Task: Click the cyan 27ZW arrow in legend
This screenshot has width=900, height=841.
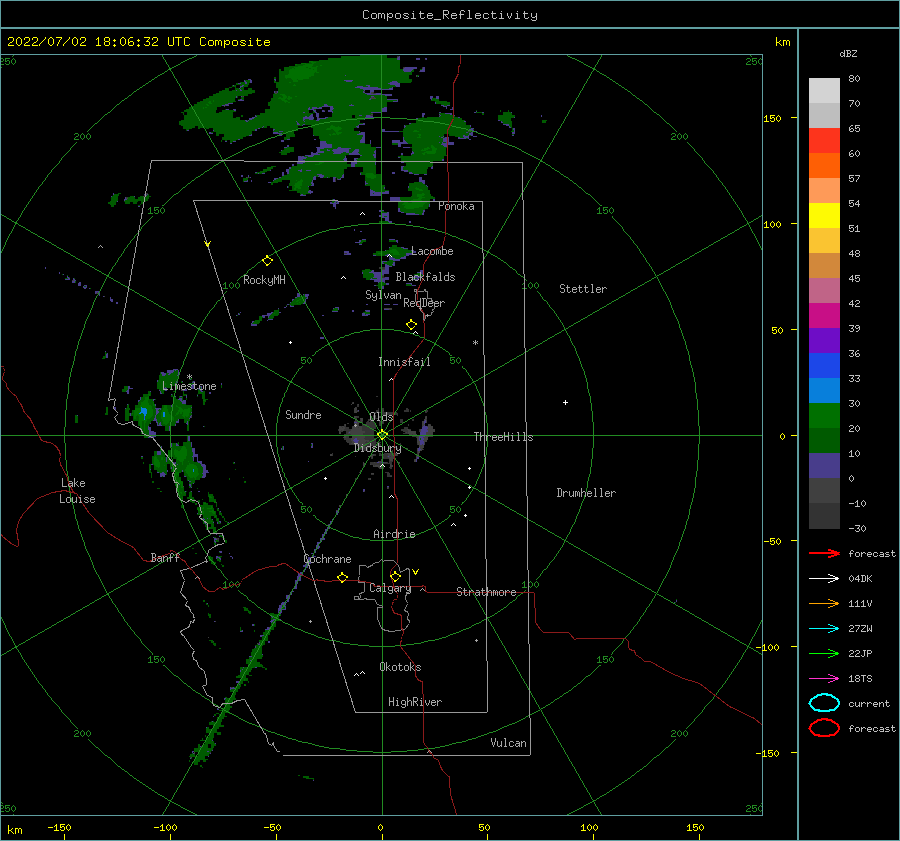Action: tap(824, 629)
